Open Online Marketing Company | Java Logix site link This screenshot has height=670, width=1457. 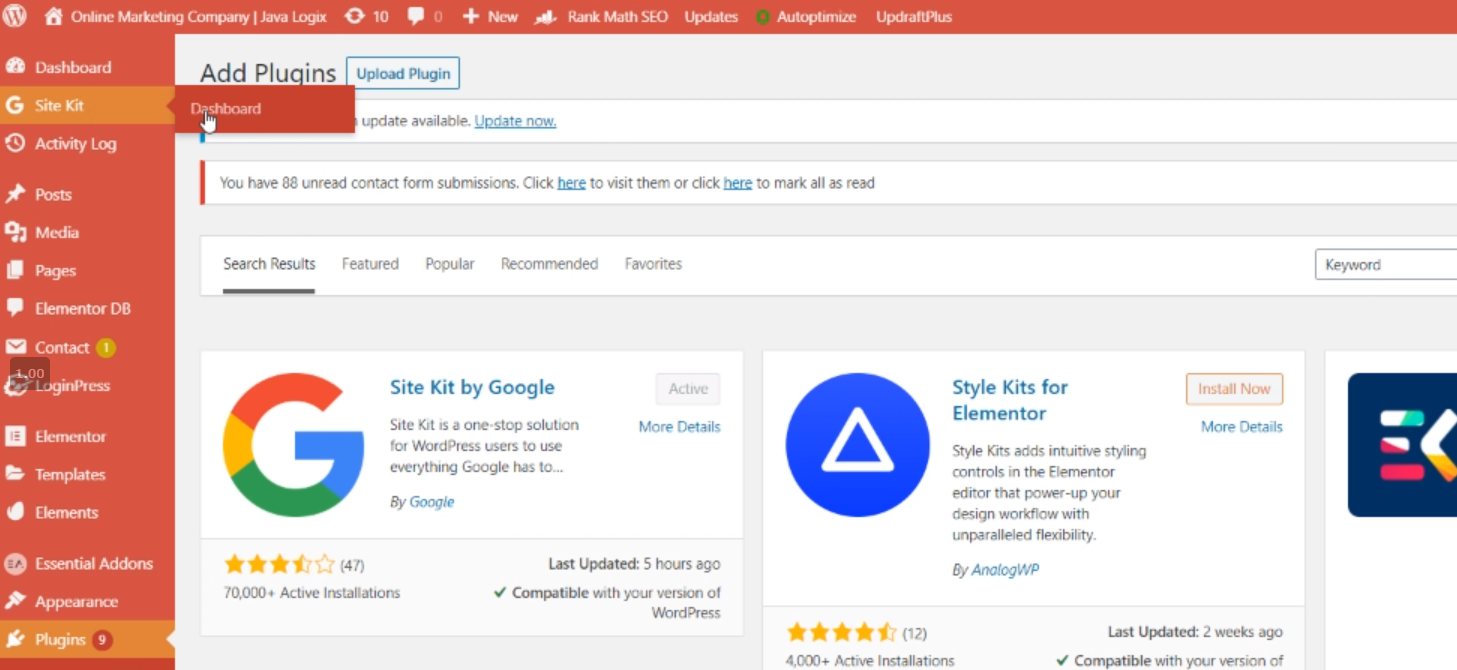coord(200,17)
